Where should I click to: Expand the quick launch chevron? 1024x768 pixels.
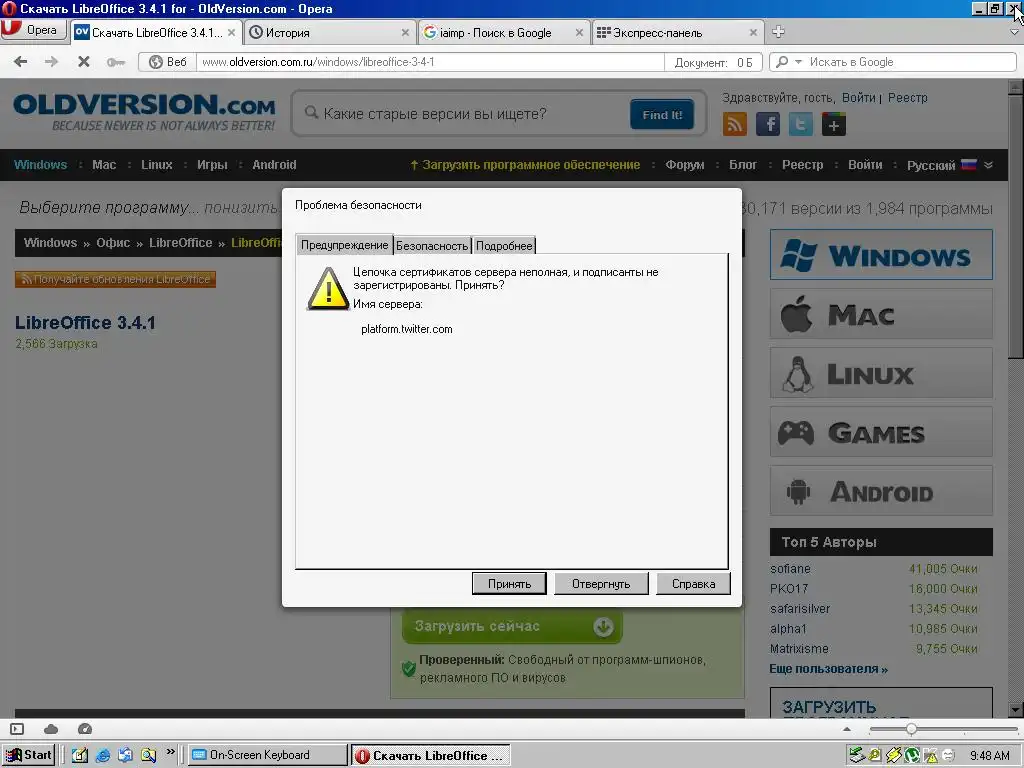[x=170, y=752]
